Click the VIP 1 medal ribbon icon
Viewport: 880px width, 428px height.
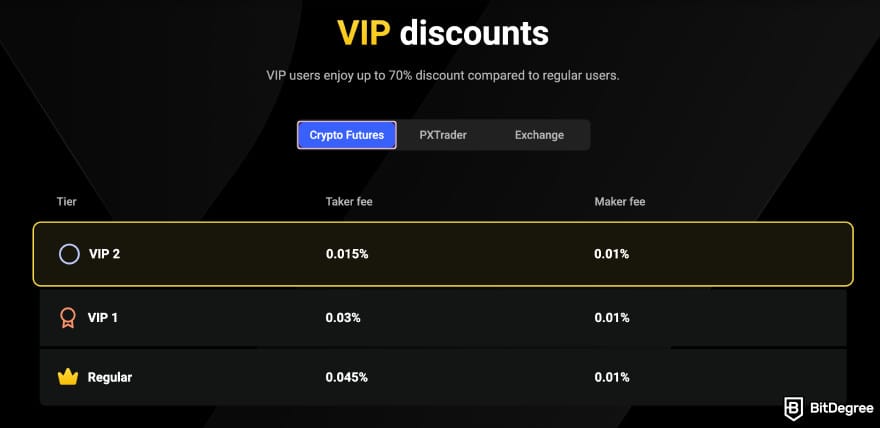(x=69, y=318)
